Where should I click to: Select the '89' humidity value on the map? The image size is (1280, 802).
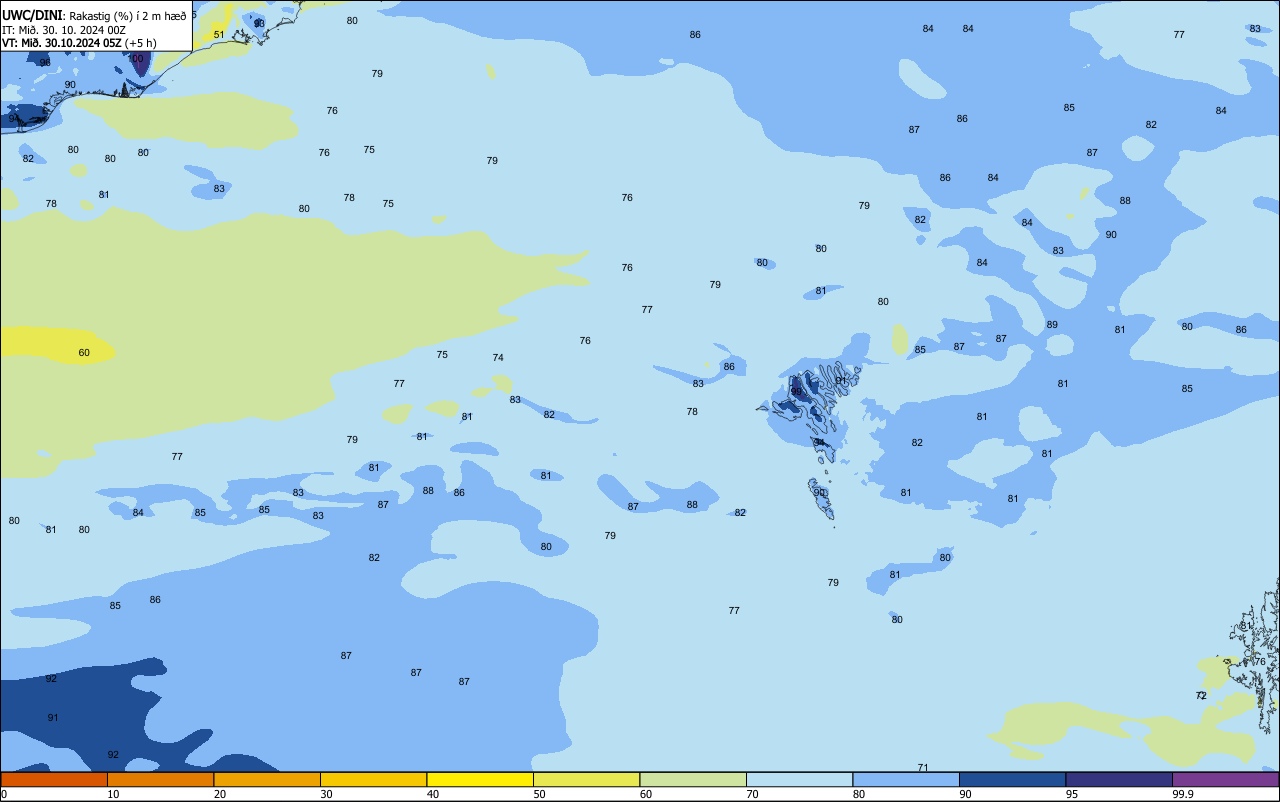point(1052,325)
